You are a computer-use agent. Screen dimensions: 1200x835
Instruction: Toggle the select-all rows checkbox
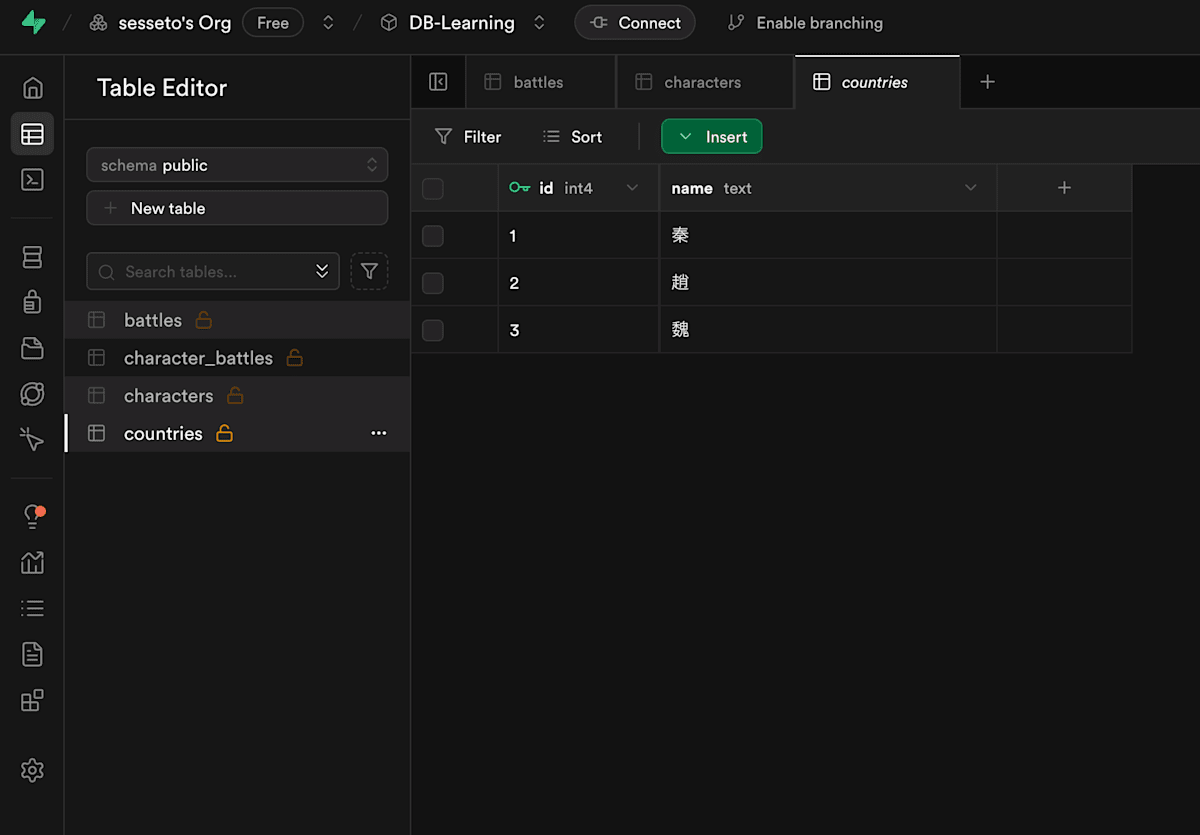click(x=433, y=188)
